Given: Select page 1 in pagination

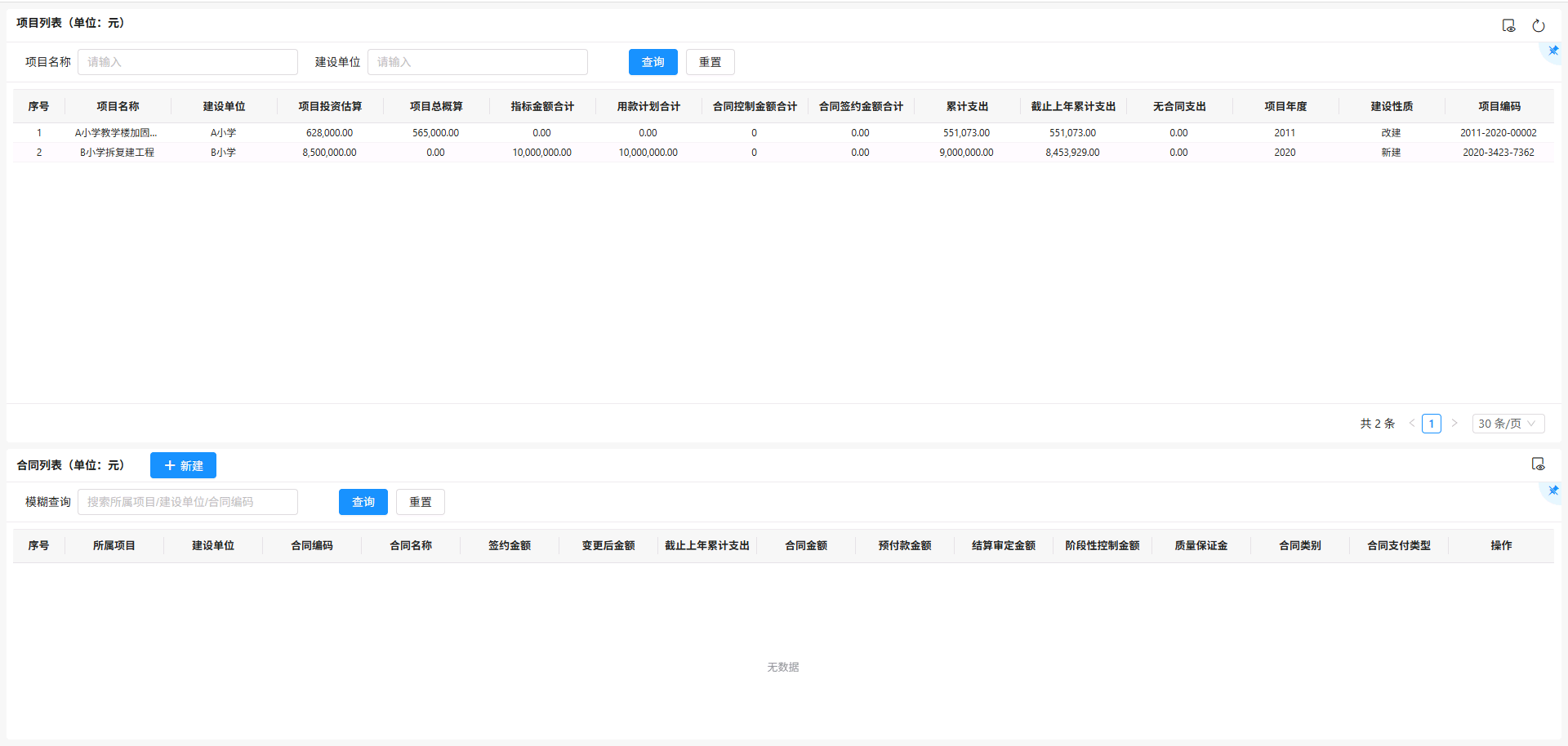Looking at the screenshot, I should (x=1431, y=424).
